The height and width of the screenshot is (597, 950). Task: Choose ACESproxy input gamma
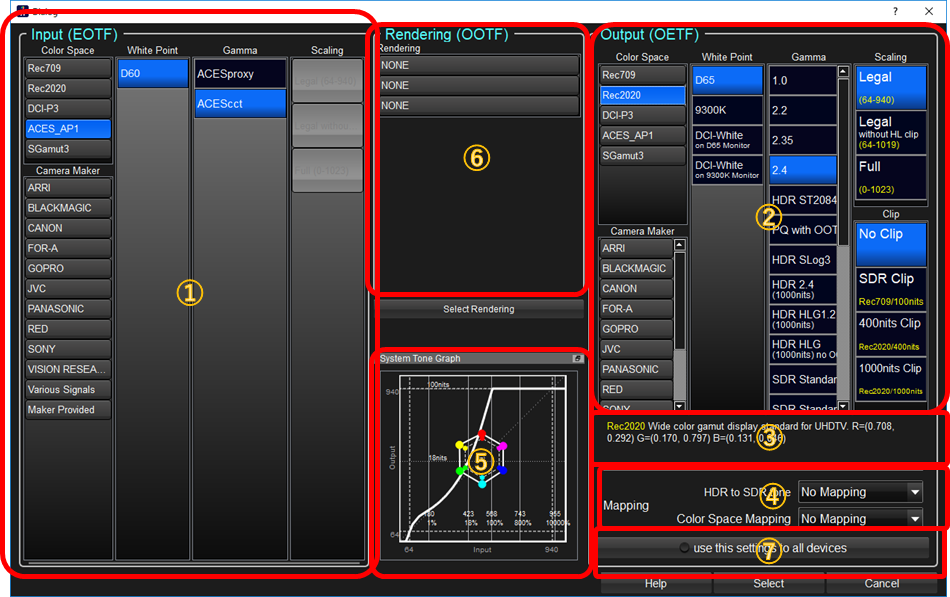coord(240,74)
